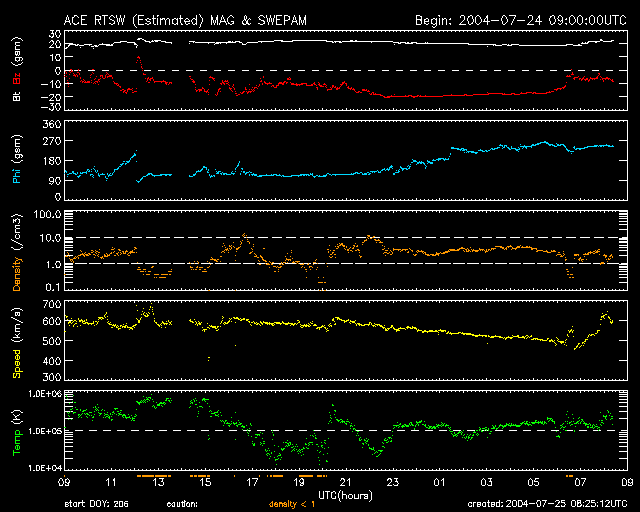Click the '1.0E+06' tick on the Temp axis
Image resolution: width=640 pixels, height=512 pixels.
click(x=45, y=394)
